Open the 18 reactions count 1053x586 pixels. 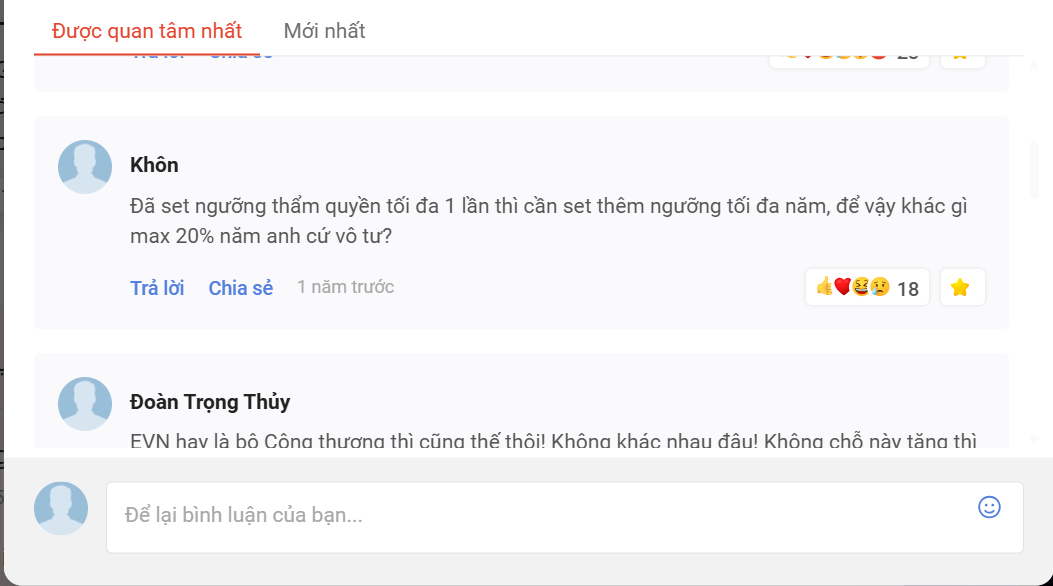[x=908, y=289]
